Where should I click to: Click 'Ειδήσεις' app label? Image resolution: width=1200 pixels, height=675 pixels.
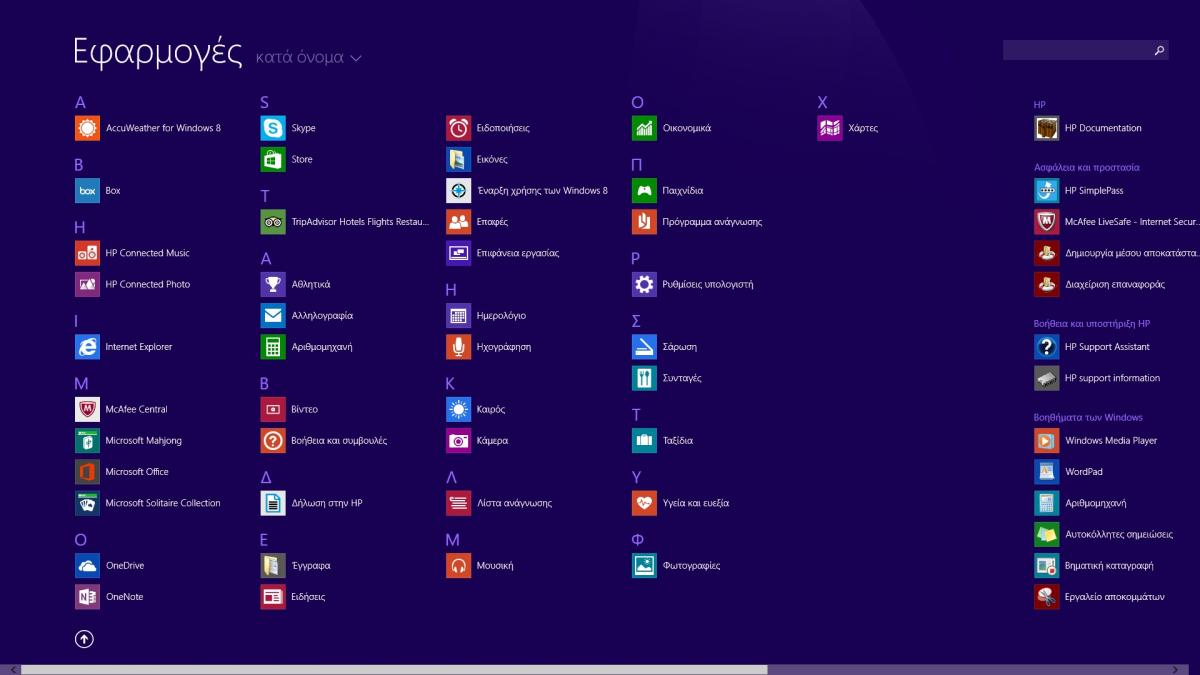coord(308,597)
